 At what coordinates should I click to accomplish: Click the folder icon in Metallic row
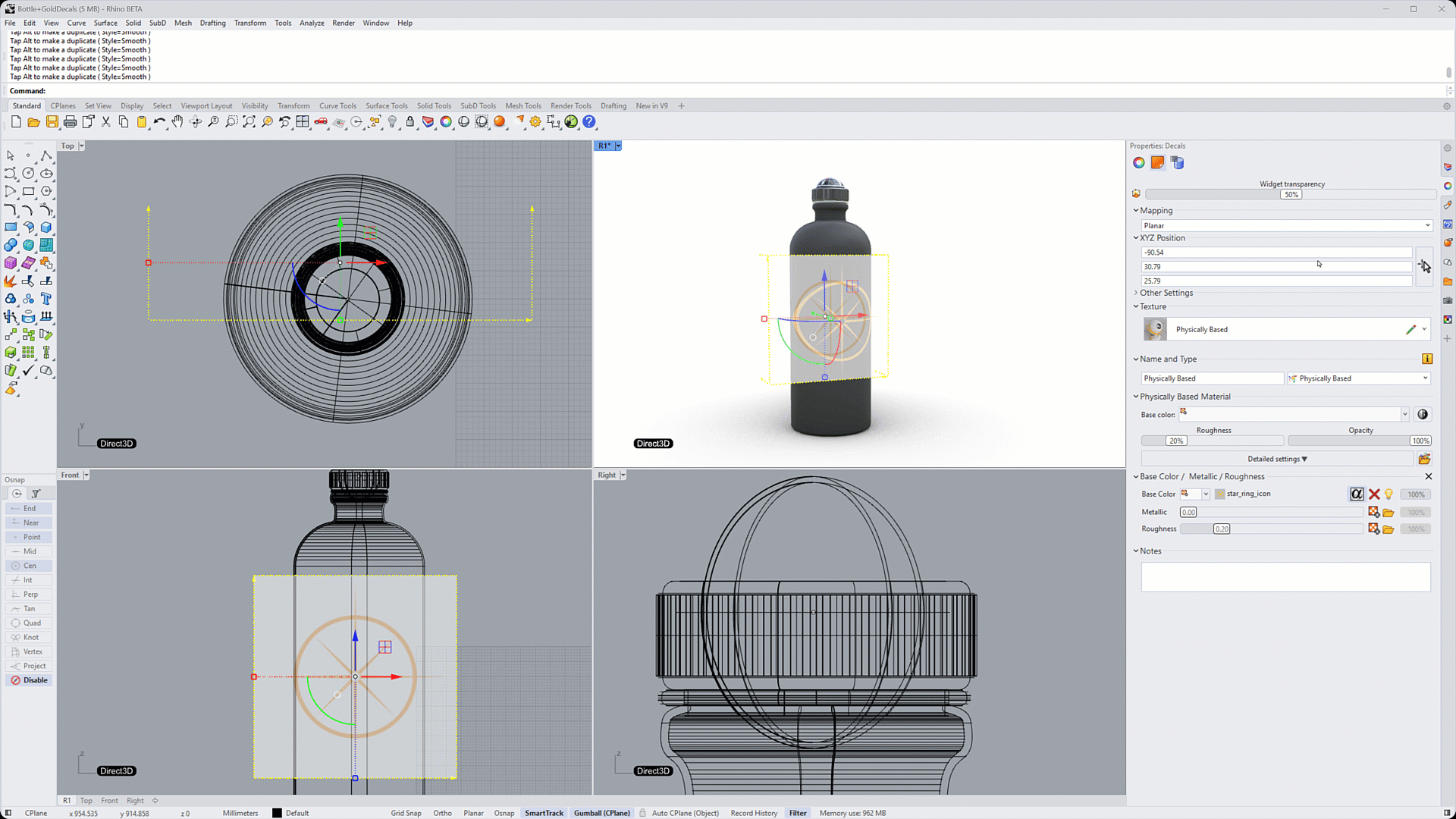click(1389, 513)
